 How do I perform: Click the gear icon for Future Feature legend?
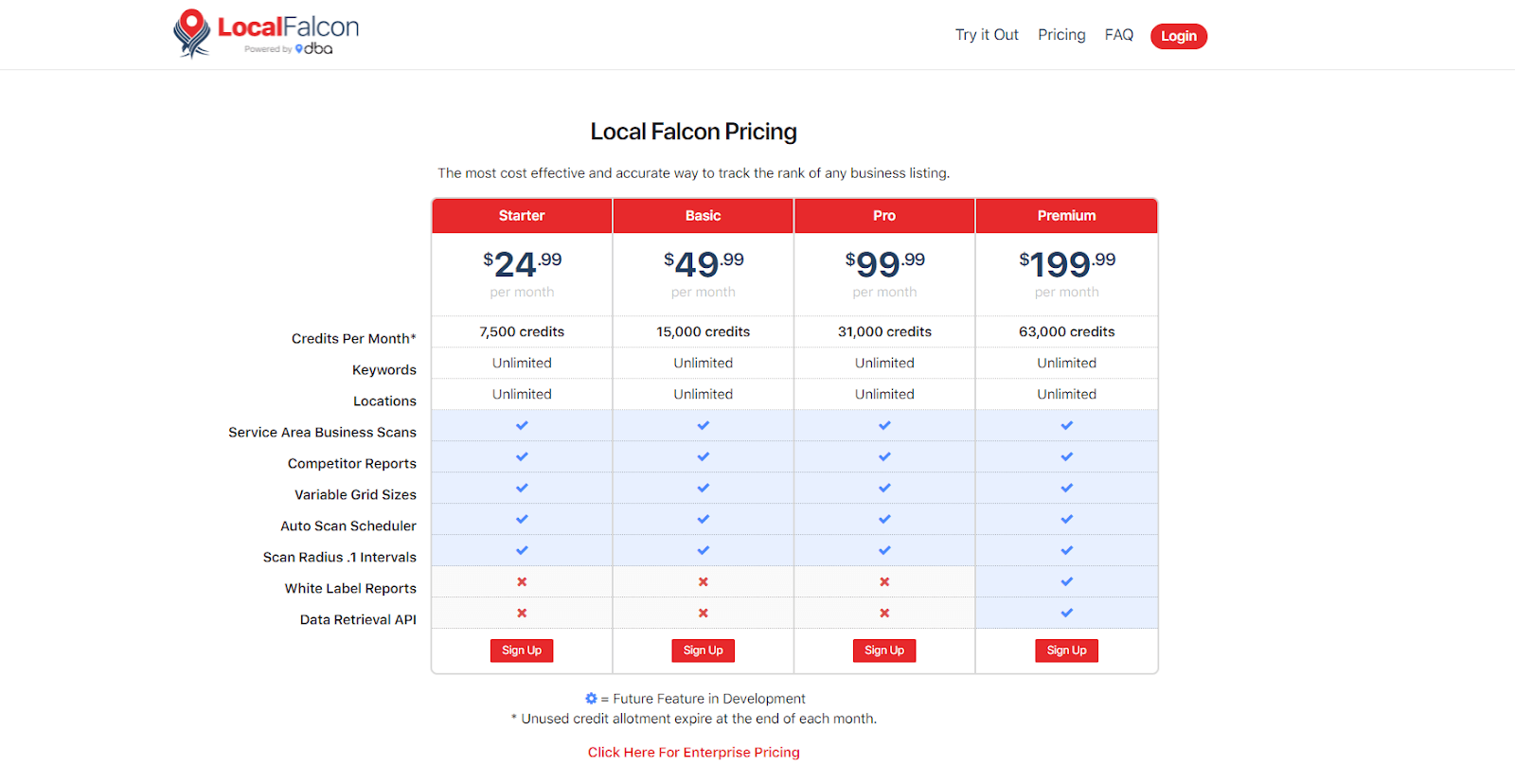pyautogui.click(x=591, y=699)
